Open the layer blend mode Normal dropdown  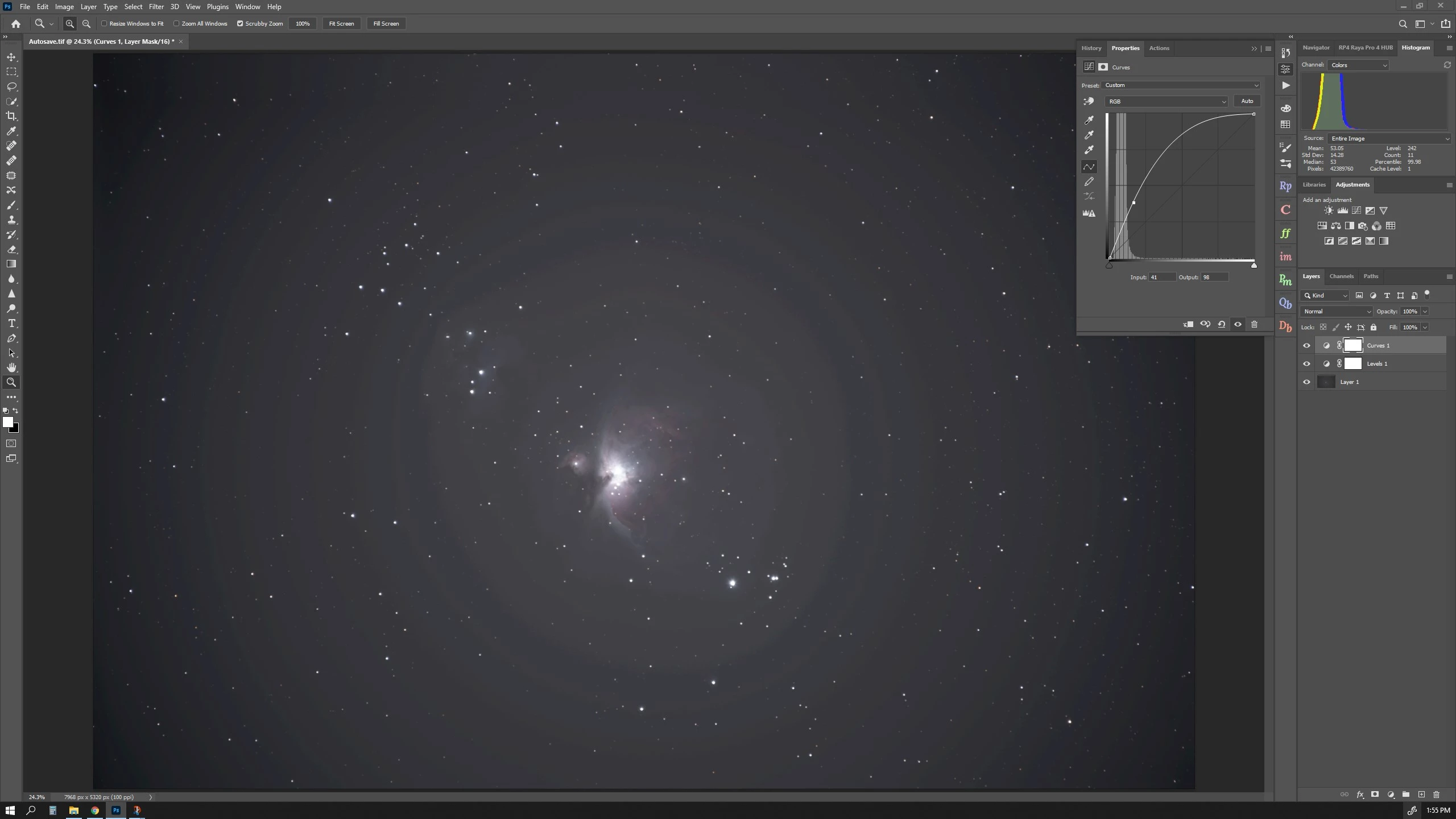(1337, 311)
